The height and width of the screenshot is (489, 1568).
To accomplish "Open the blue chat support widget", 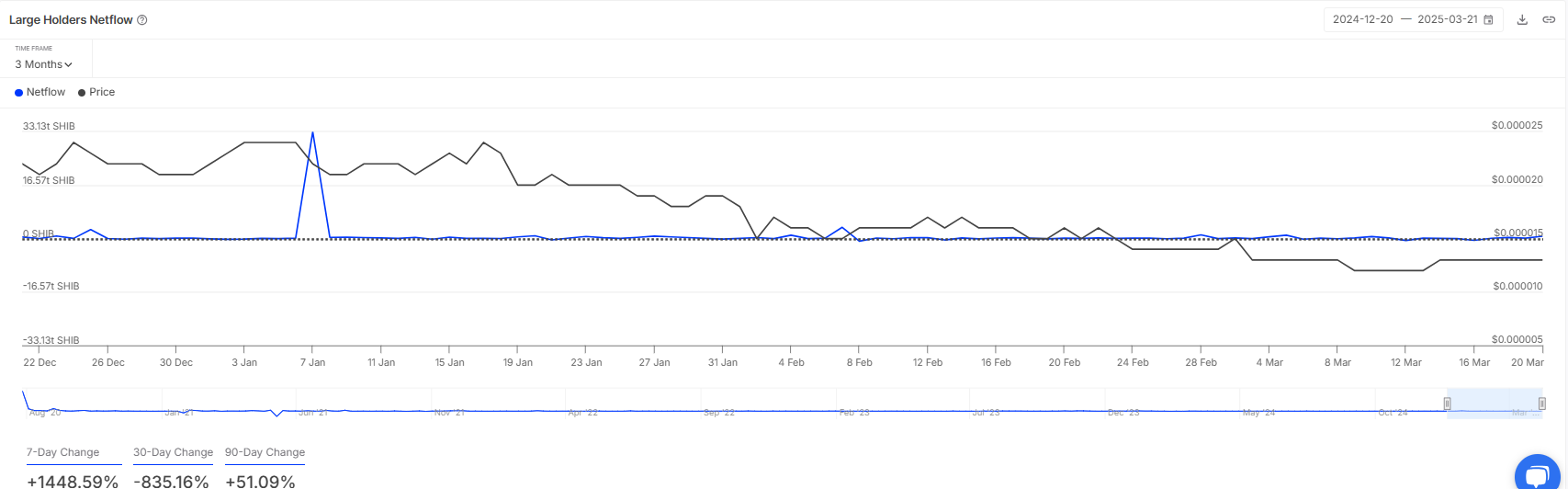I will 1537,473.
